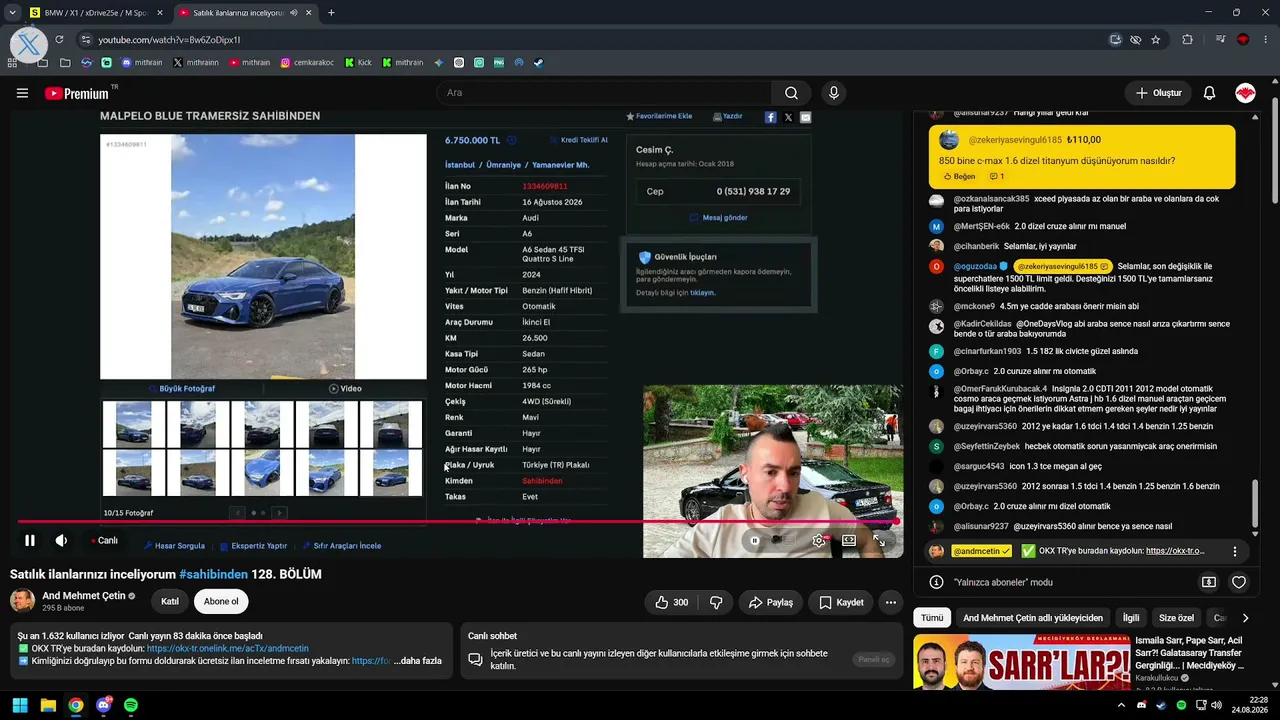The height and width of the screenshot is (720, 1280).
Task: Show hidden system tray icons
Action: [1121, 705]
